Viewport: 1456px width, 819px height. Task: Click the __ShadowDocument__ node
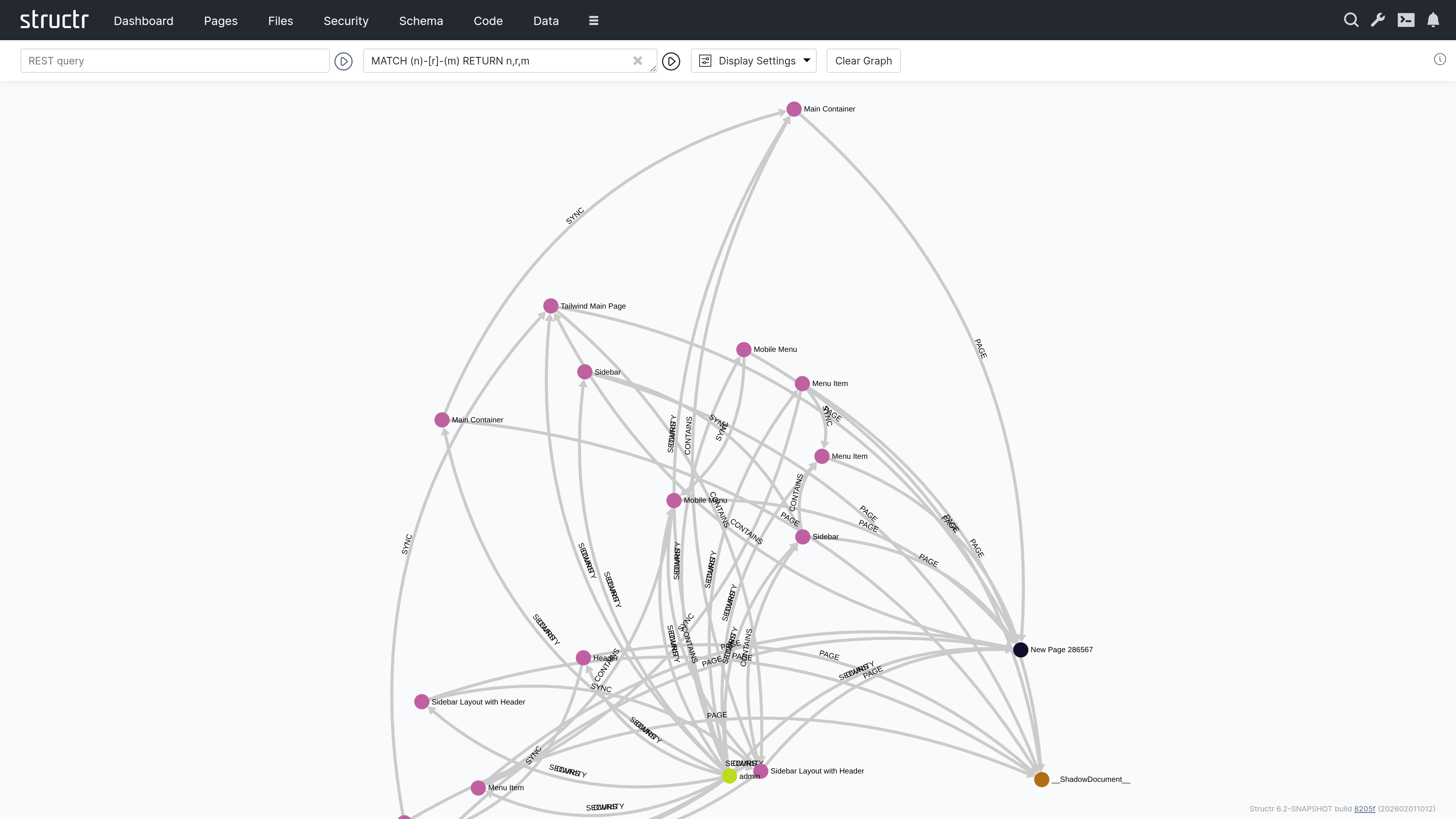(x=1041, y=780)
